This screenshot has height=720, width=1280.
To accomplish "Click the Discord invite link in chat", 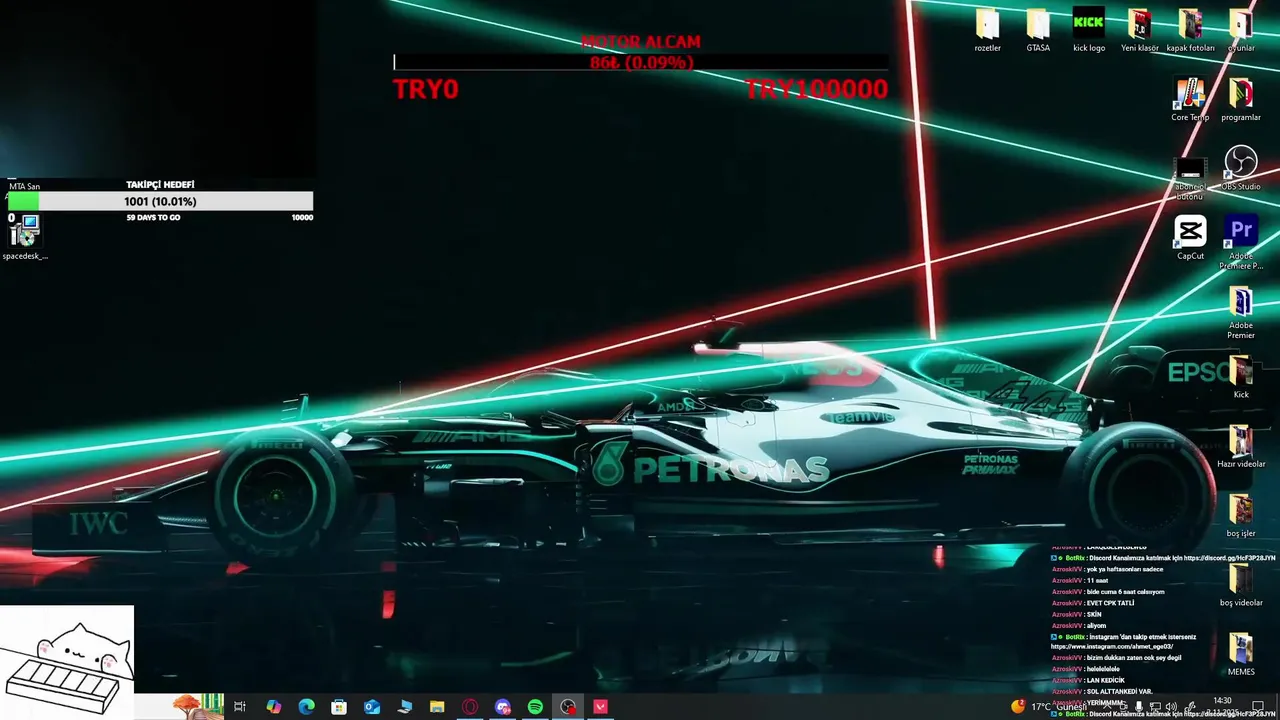I will (1230, 558).
